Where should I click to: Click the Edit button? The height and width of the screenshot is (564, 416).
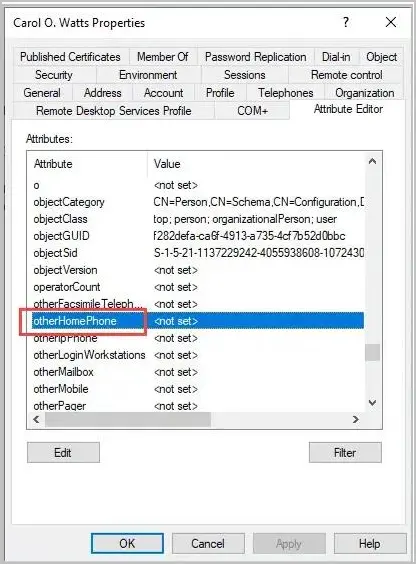(x=63, y=452)
